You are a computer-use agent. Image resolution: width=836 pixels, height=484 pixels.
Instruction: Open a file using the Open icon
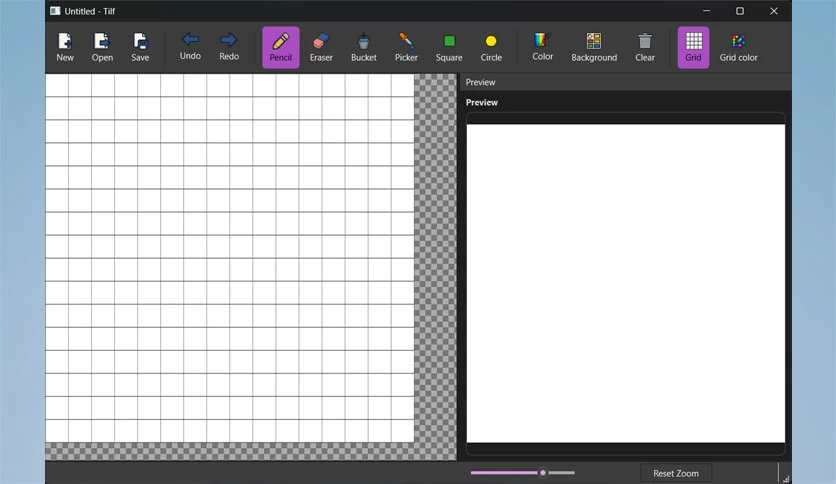(102, 47)
